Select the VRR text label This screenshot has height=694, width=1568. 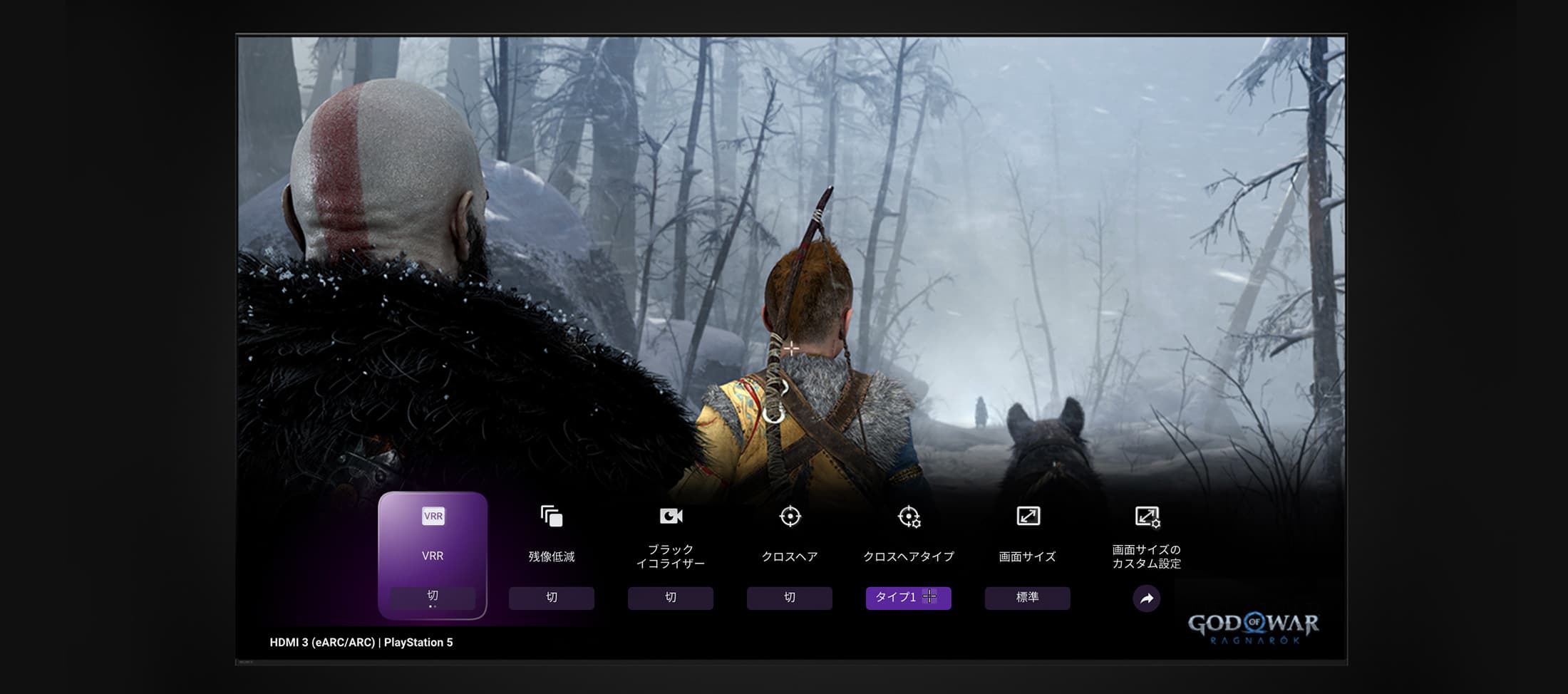click(433, 556)
